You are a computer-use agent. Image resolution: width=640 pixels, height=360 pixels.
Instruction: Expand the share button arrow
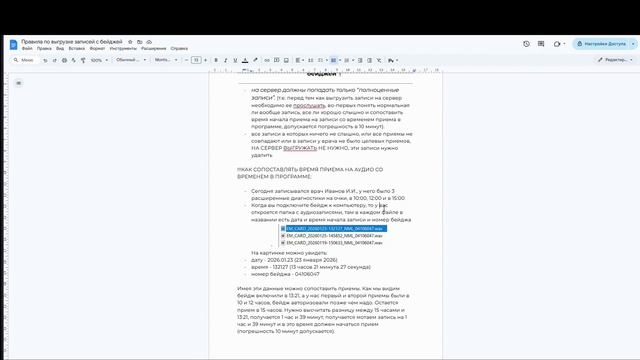click(633, 44)
